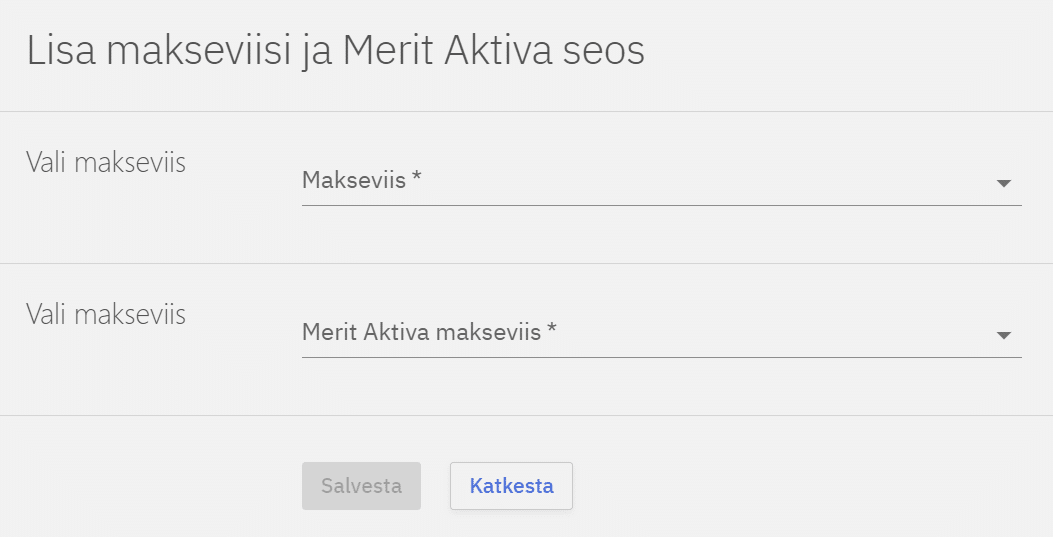The width and height of the screenshot is (1053, 537).
Task: Click the underline of the Makseviis field
Action: [x=660, y=205]
